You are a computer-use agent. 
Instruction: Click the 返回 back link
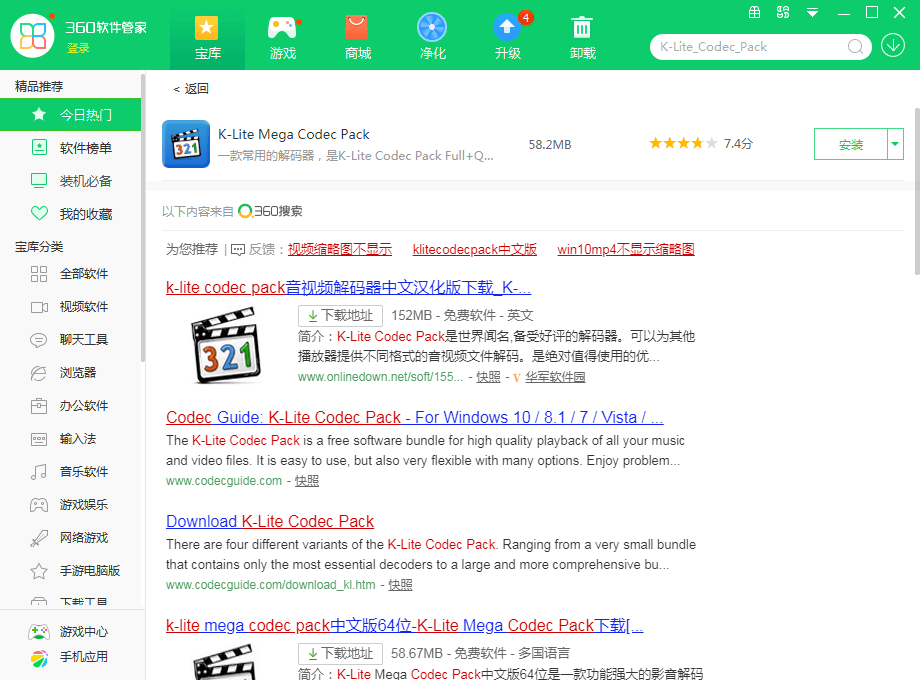(x=191, y=89)
